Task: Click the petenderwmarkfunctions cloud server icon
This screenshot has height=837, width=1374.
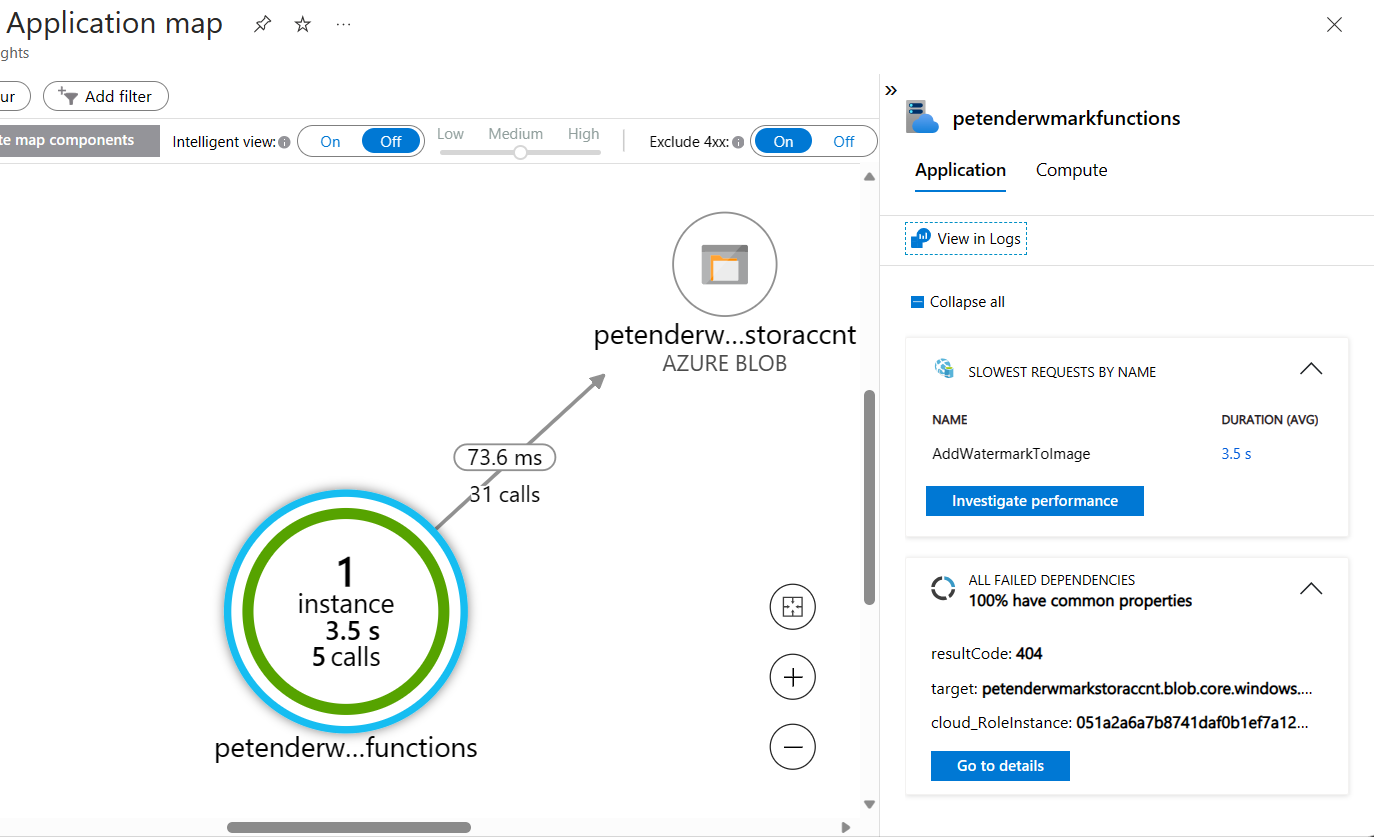Action: coord(923,117)
